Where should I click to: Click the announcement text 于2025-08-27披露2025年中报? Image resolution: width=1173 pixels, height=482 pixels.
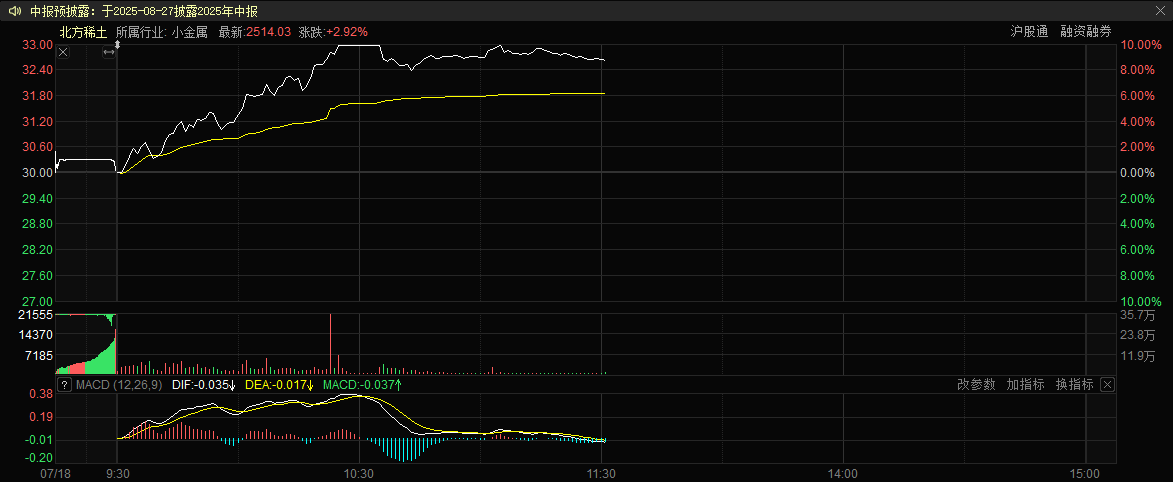[x=182, y=11]
